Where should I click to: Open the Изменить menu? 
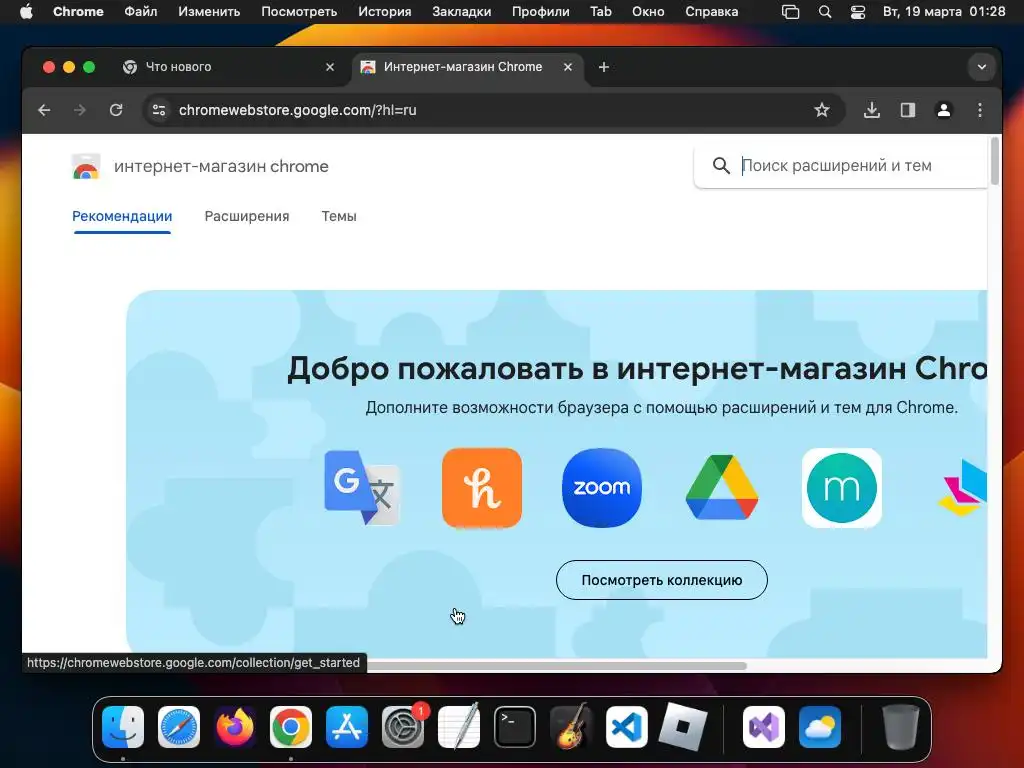pos(209,12)
